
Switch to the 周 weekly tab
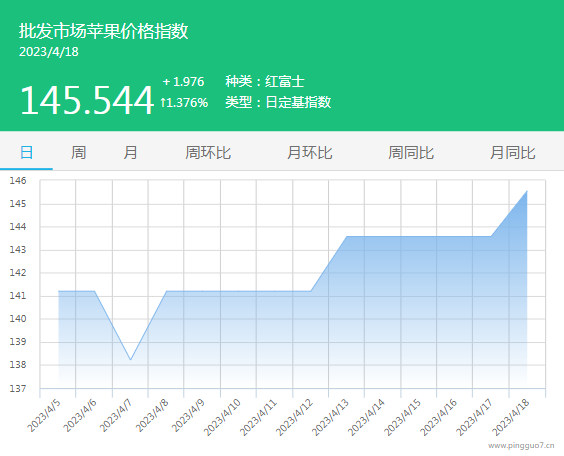point(78,152)
